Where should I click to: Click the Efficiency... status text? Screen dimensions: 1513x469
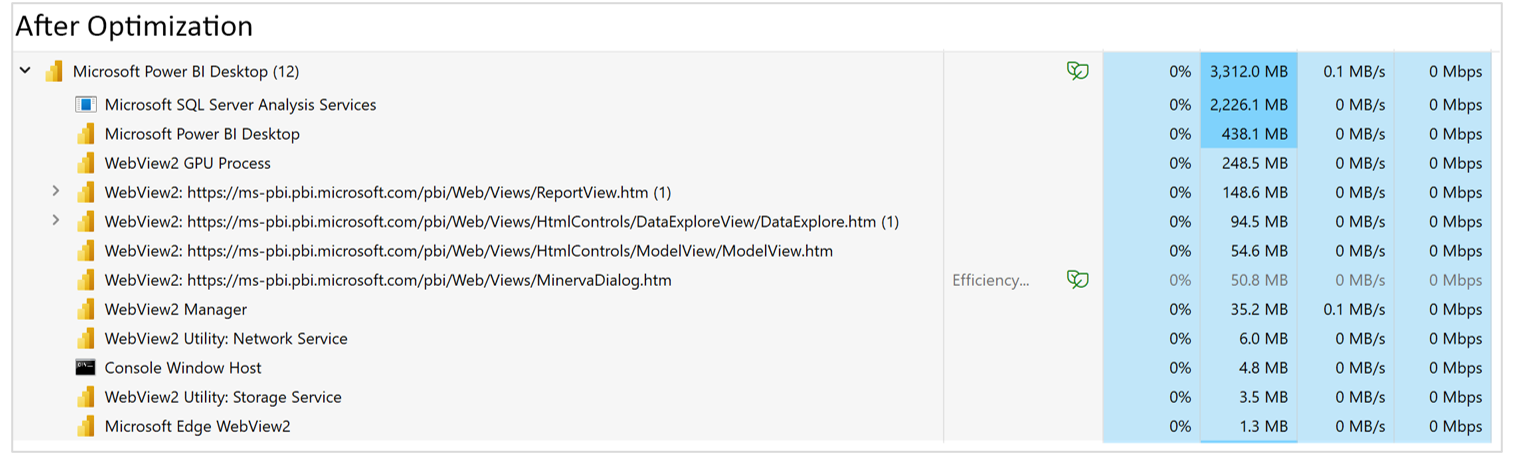(991, 280)
